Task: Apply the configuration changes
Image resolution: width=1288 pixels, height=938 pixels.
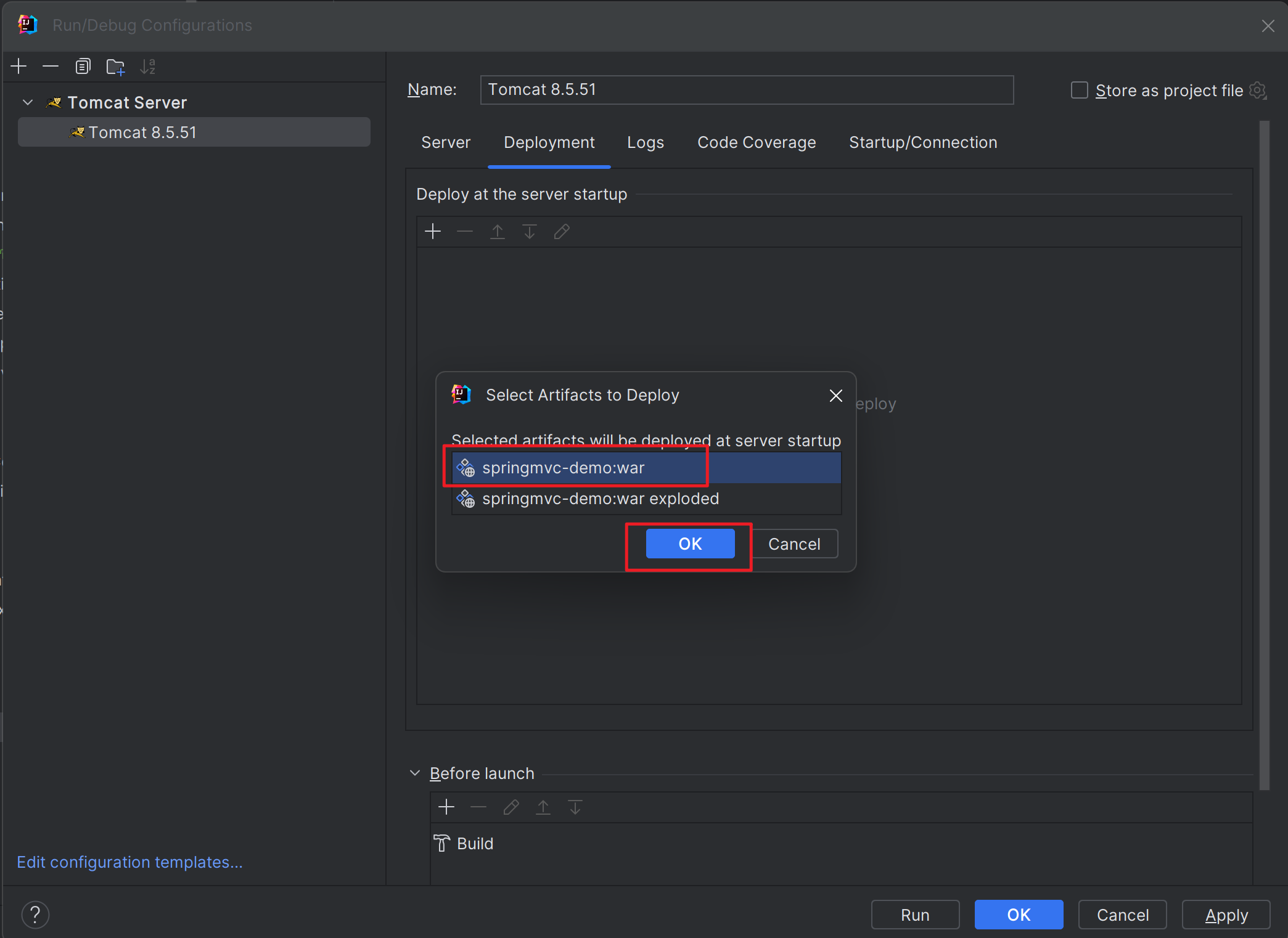Action: point(1226,915)
